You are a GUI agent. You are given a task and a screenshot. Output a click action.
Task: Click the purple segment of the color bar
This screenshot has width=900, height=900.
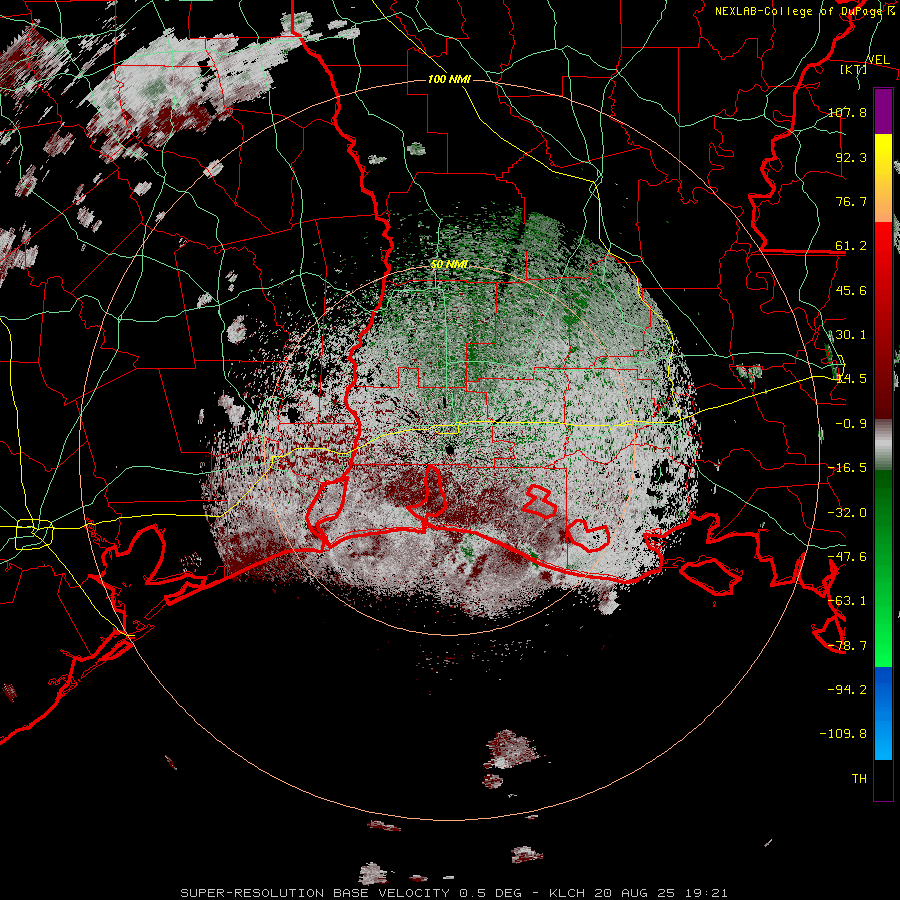883,111
